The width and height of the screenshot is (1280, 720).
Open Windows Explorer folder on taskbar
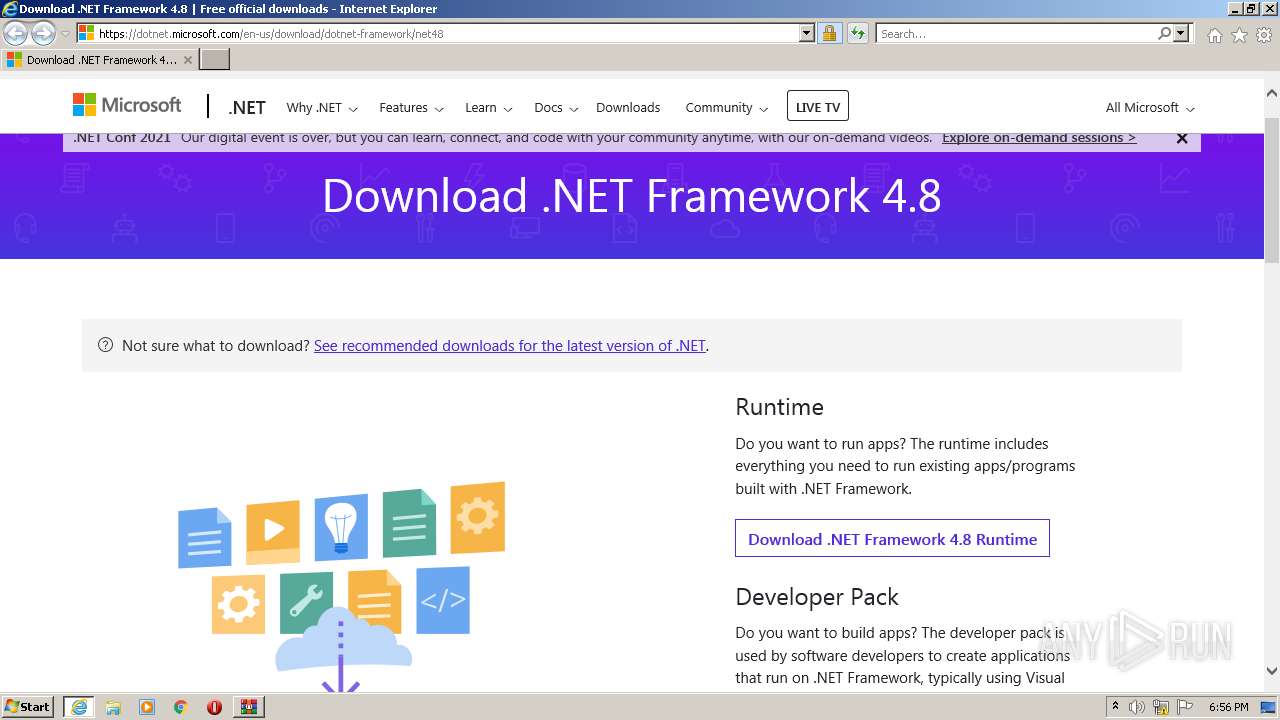click(x=113, y=707)
